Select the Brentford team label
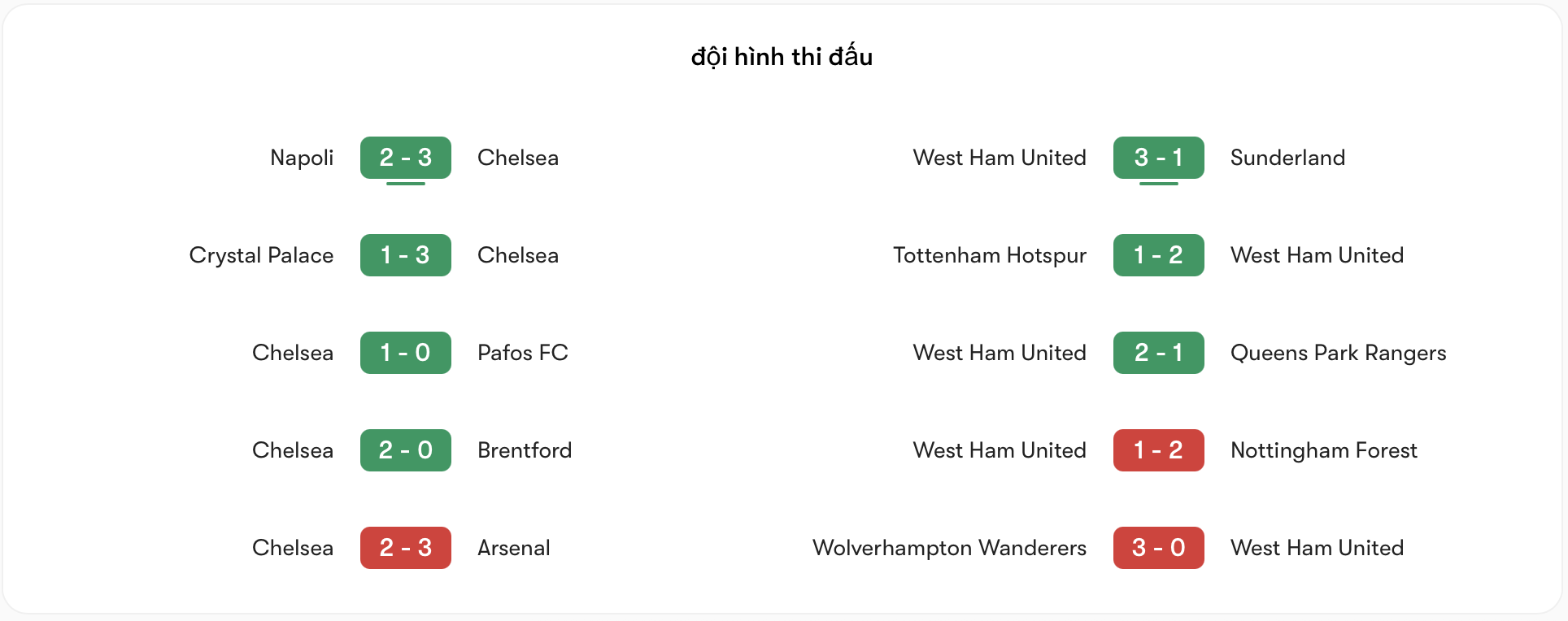The height and width of the screenshot is (621, 1568). pos(525,450)
